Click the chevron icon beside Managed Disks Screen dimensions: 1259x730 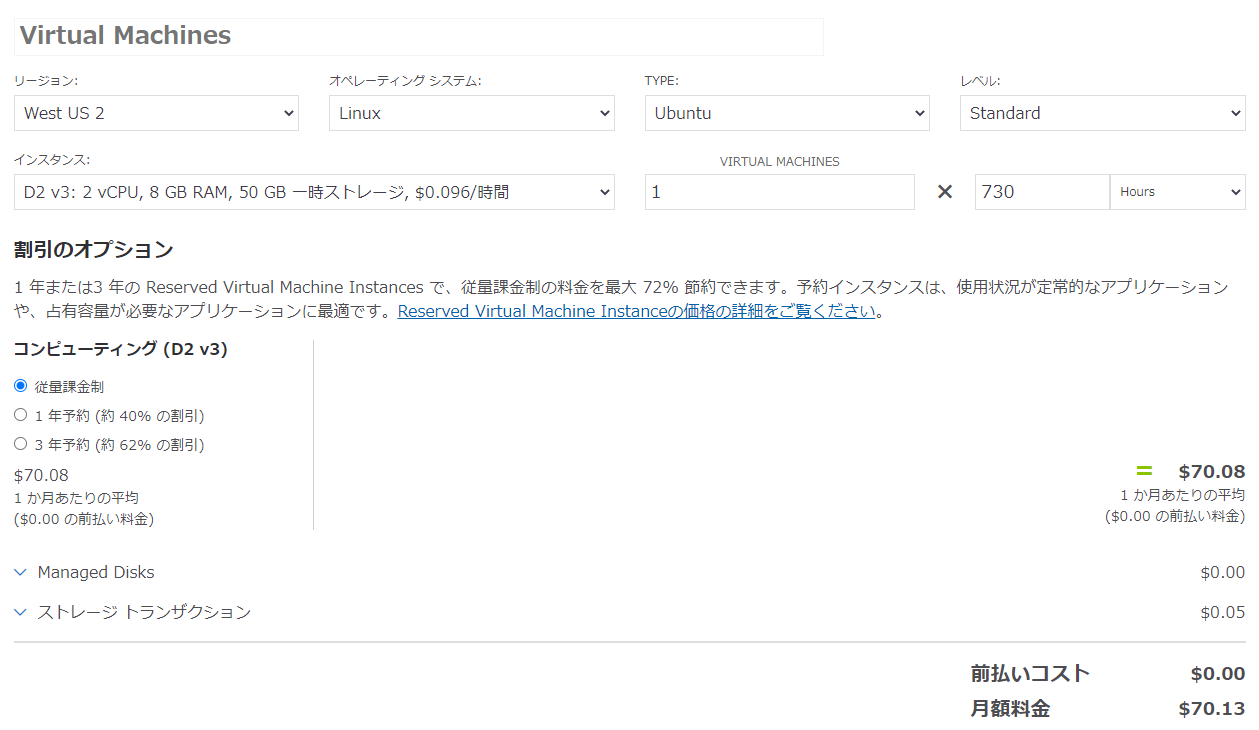(21, 573)
